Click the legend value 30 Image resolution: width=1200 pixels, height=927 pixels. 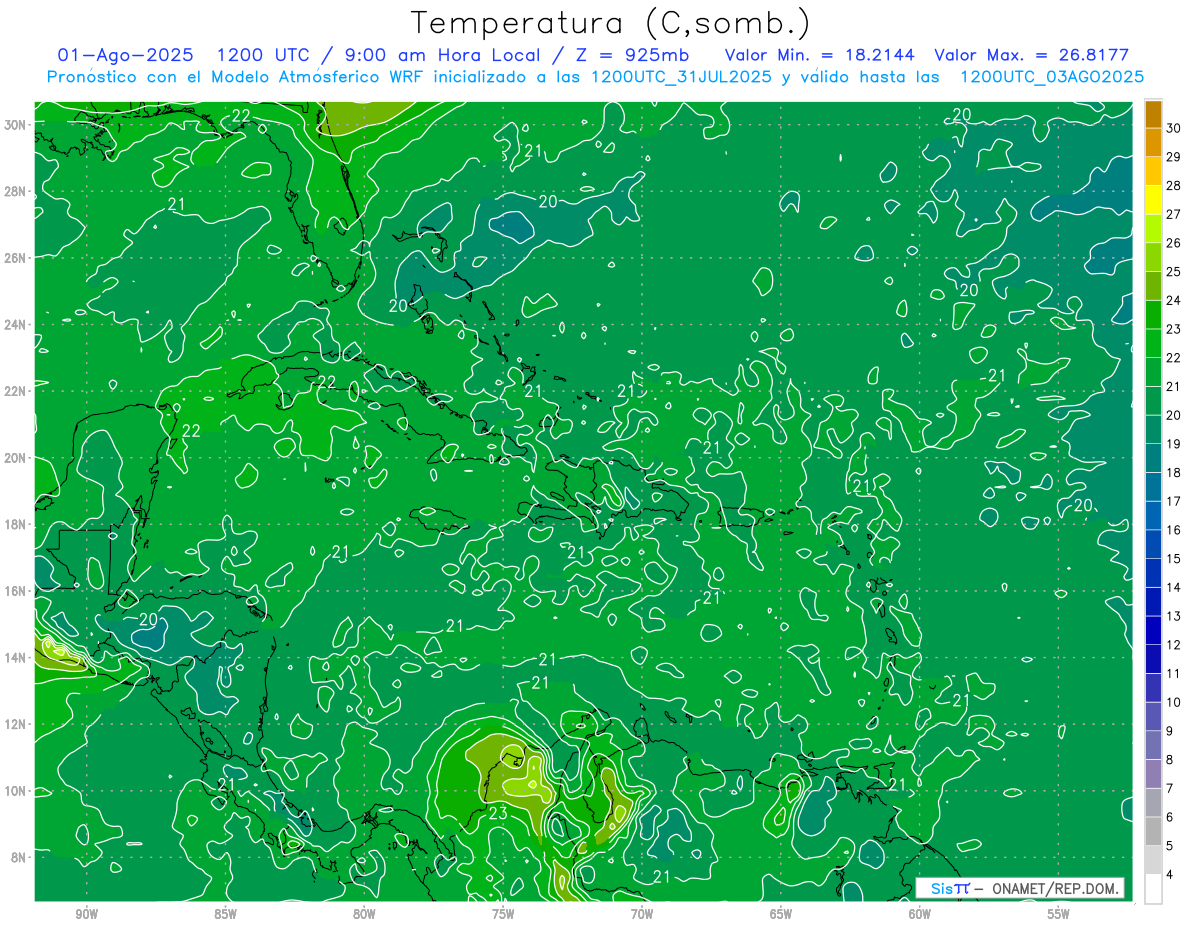click(x=1174, y=127)
